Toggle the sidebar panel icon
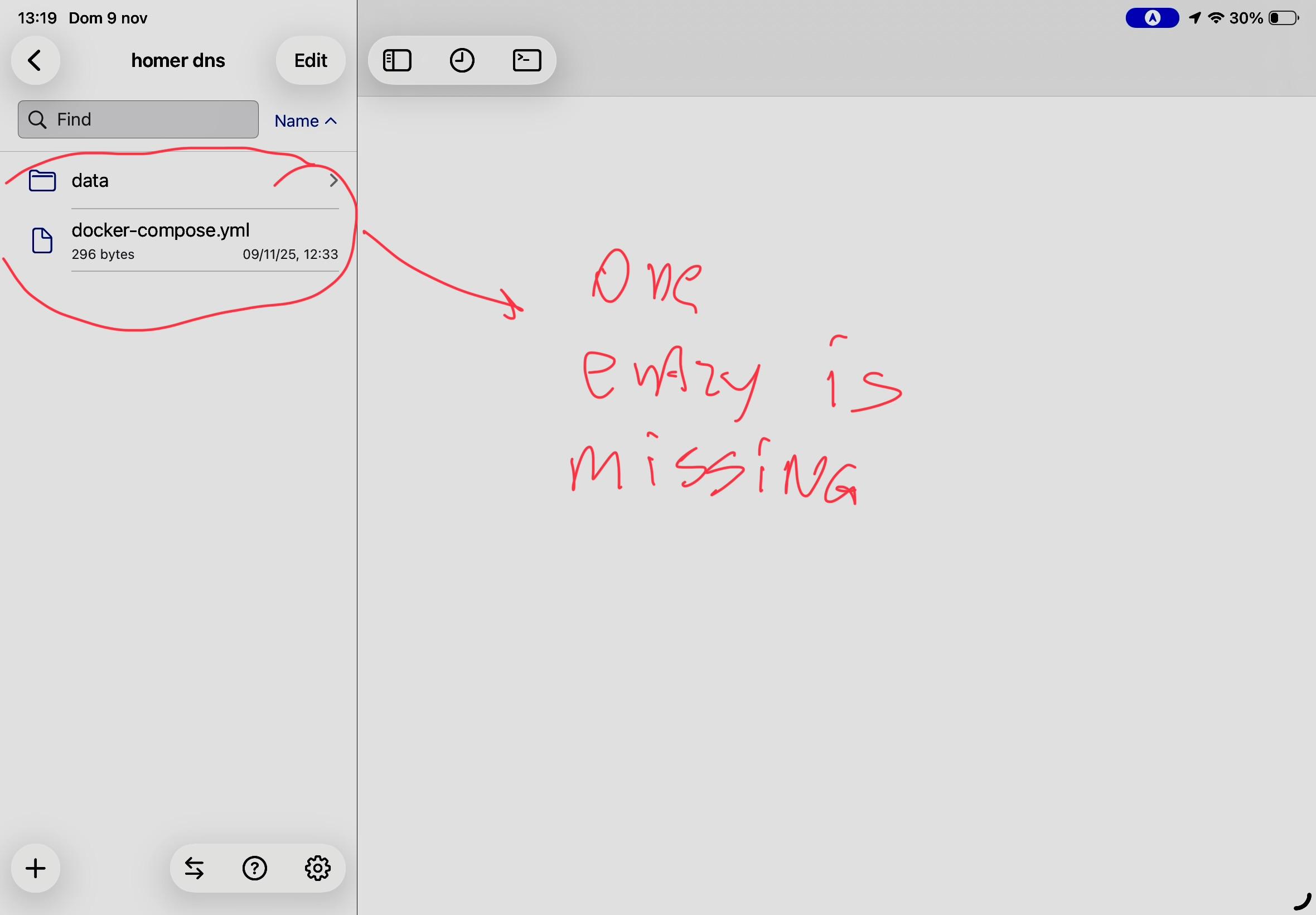 click(397, 61)
